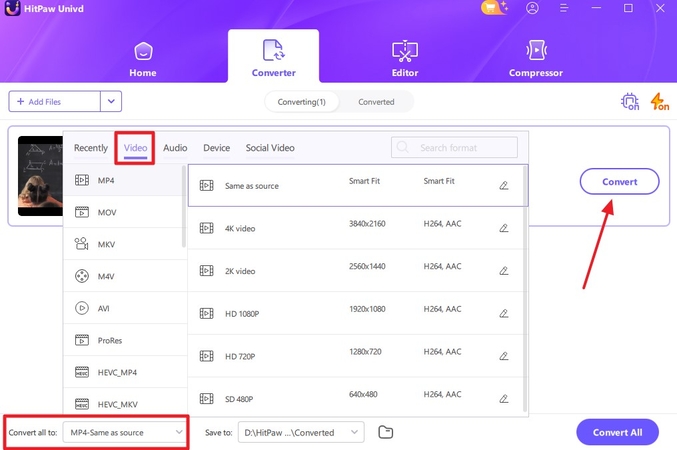Click the Convert All button
677x450 pixels.
click(617, 432)
